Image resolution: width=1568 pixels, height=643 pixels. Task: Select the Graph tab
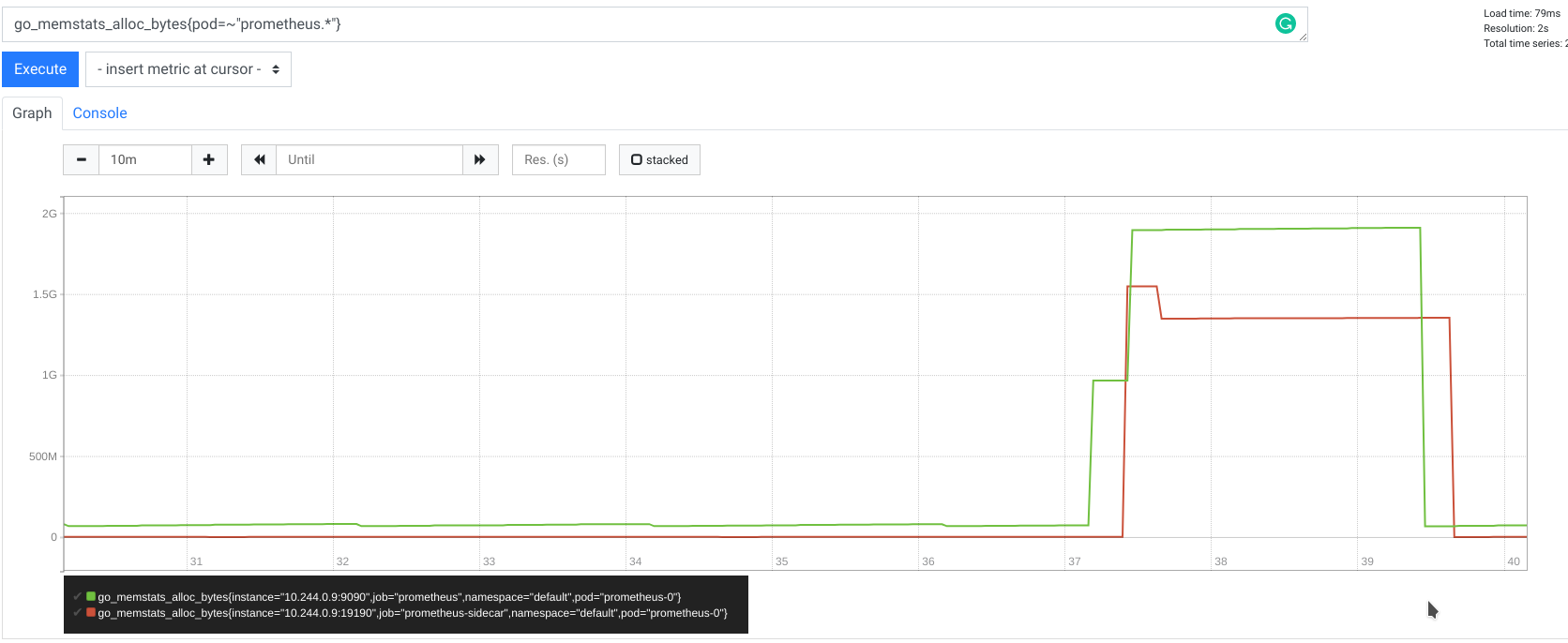click(x=32, y=113)
